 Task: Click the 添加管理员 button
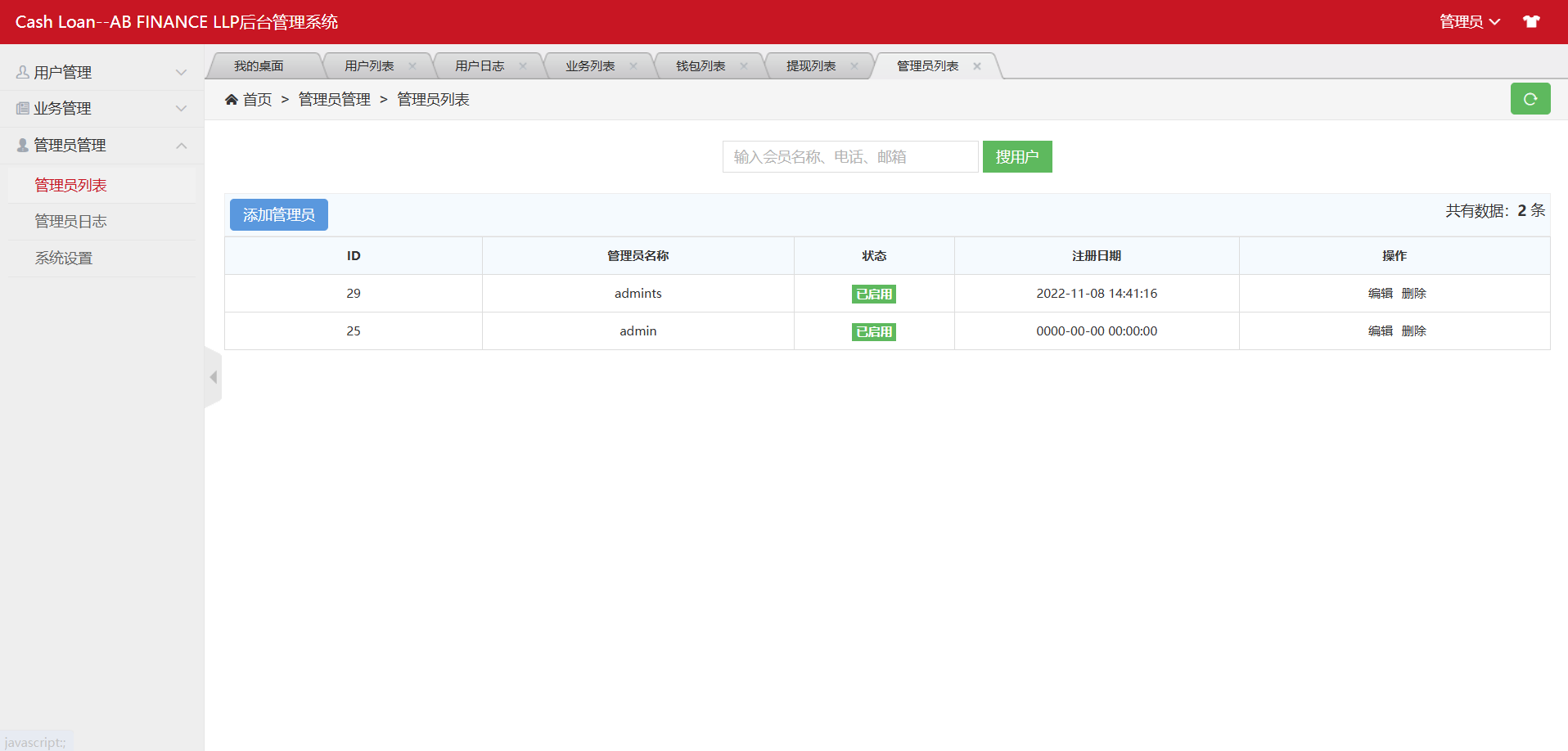(x=278, y=214)
